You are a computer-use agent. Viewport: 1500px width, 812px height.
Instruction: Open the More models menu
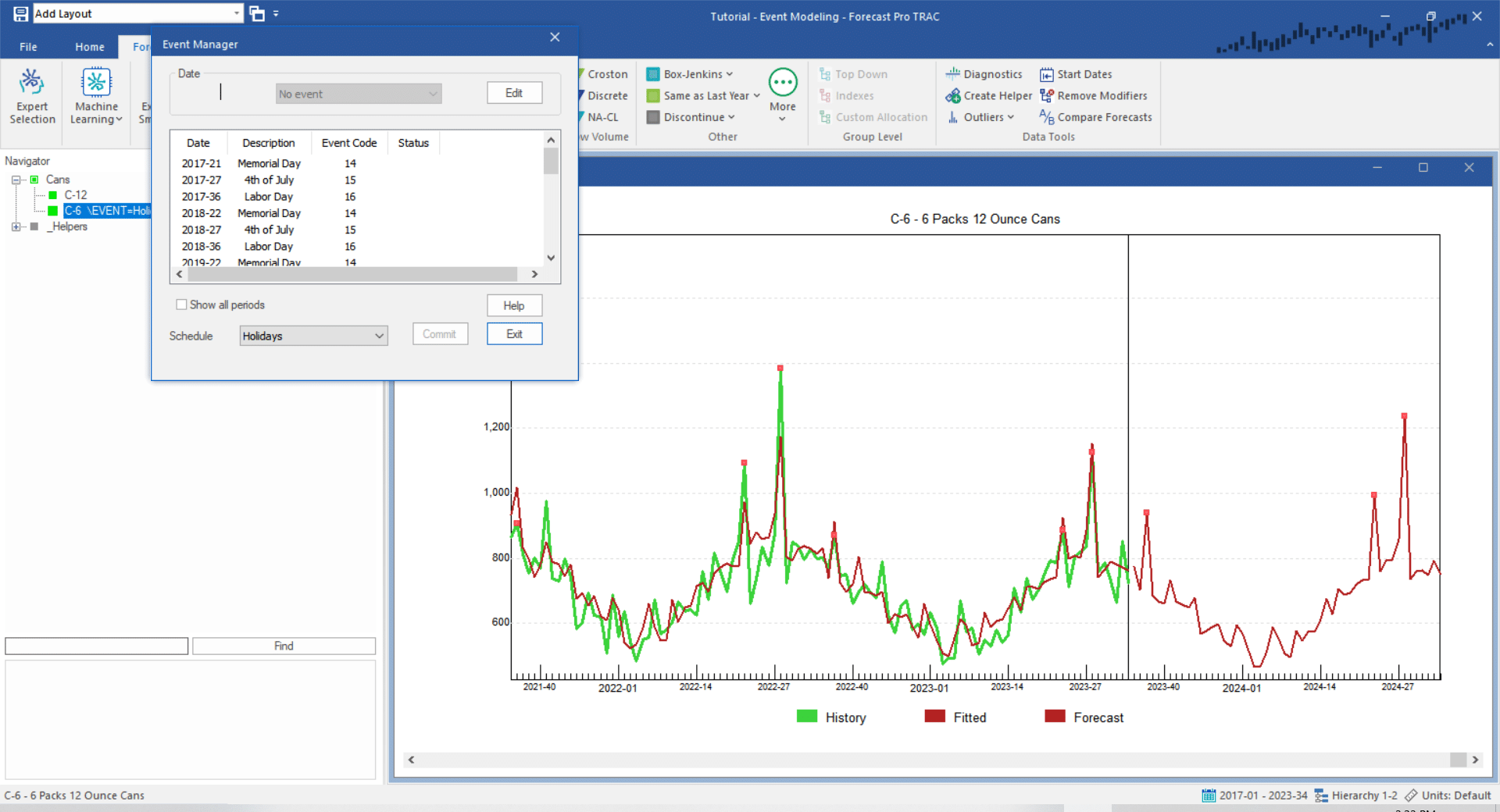point(782,95)
